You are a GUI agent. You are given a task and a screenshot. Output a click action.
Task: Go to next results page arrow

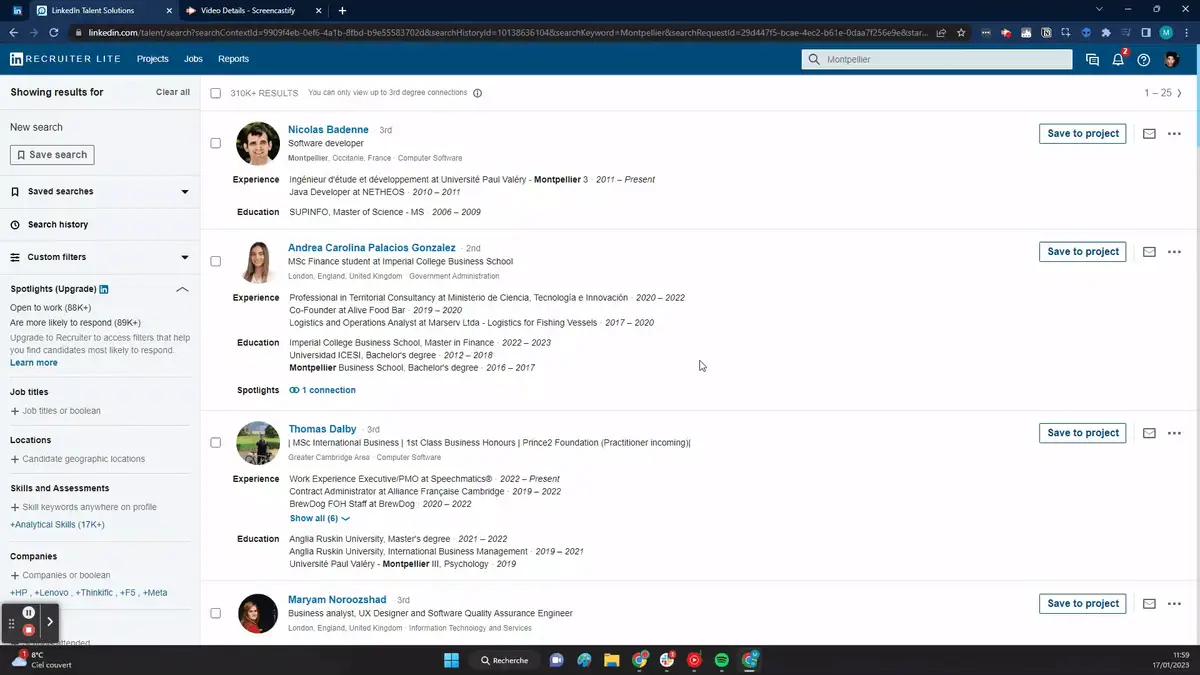[x=1179, y=93]
